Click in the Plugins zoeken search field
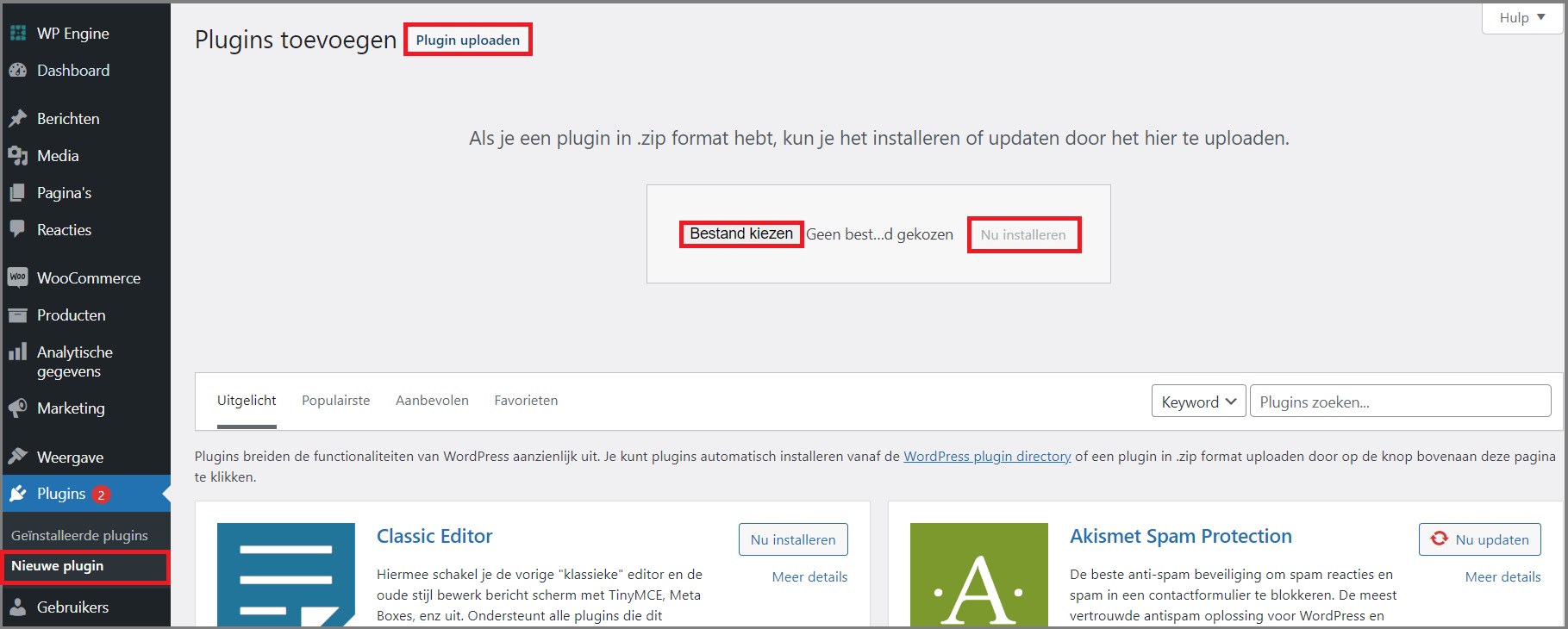Viewport: 1568px width, 629px height. click(1400, 402)
